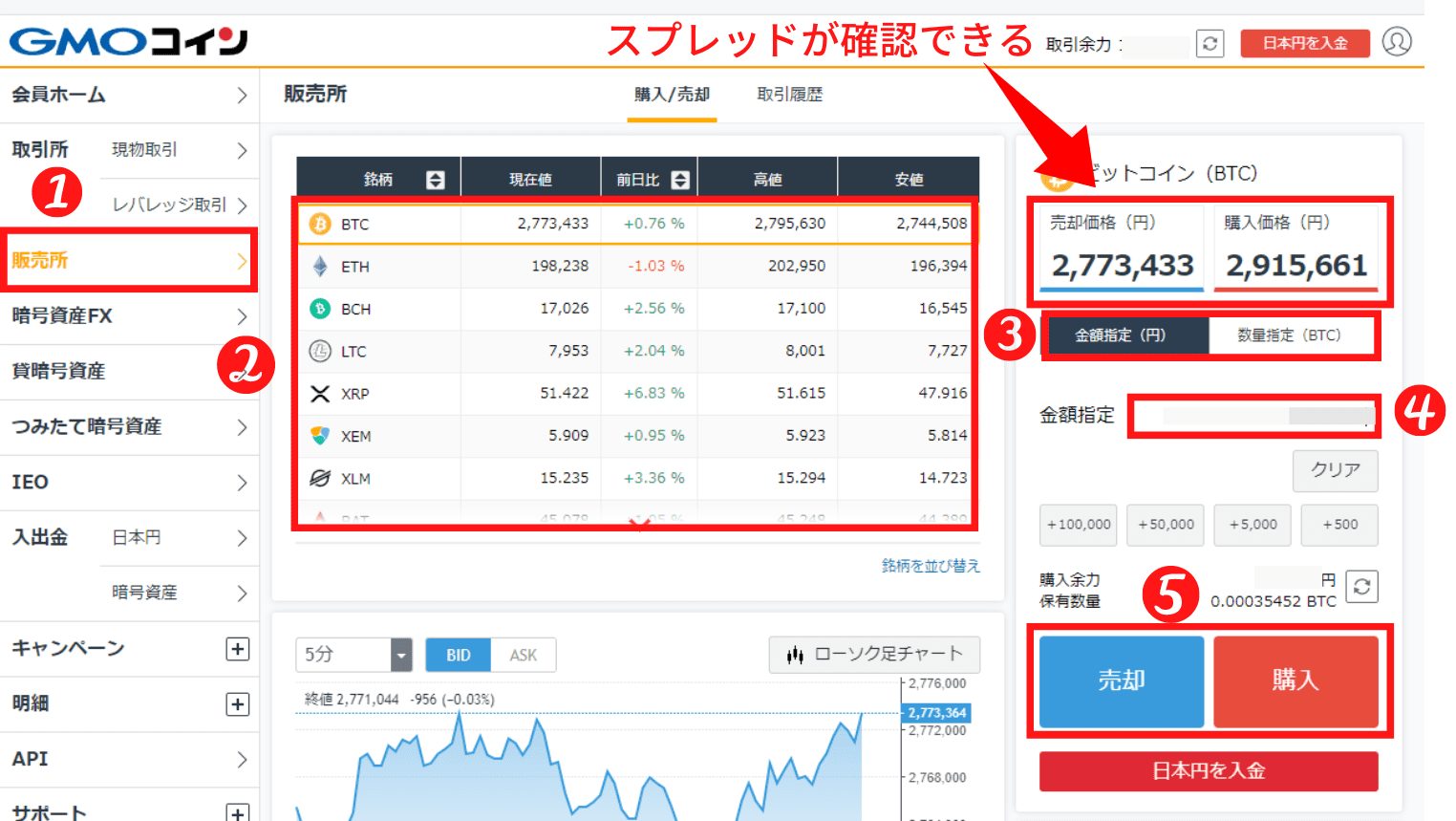The height and width of the screenshot is (821, 1456).
Task: Switch chart to ASK
Action: coord(523,655)
